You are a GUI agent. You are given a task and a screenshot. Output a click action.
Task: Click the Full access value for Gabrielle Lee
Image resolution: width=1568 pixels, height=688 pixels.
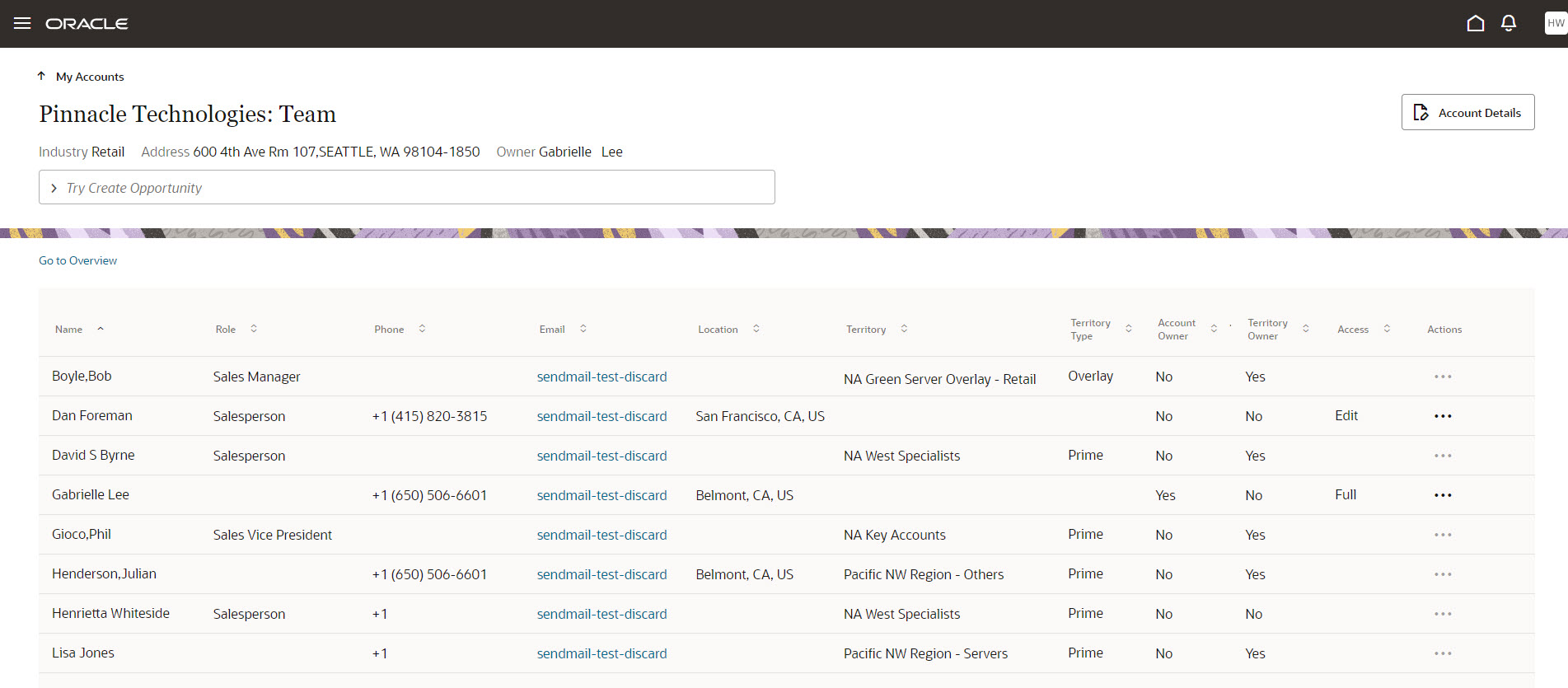(1346, 494)
